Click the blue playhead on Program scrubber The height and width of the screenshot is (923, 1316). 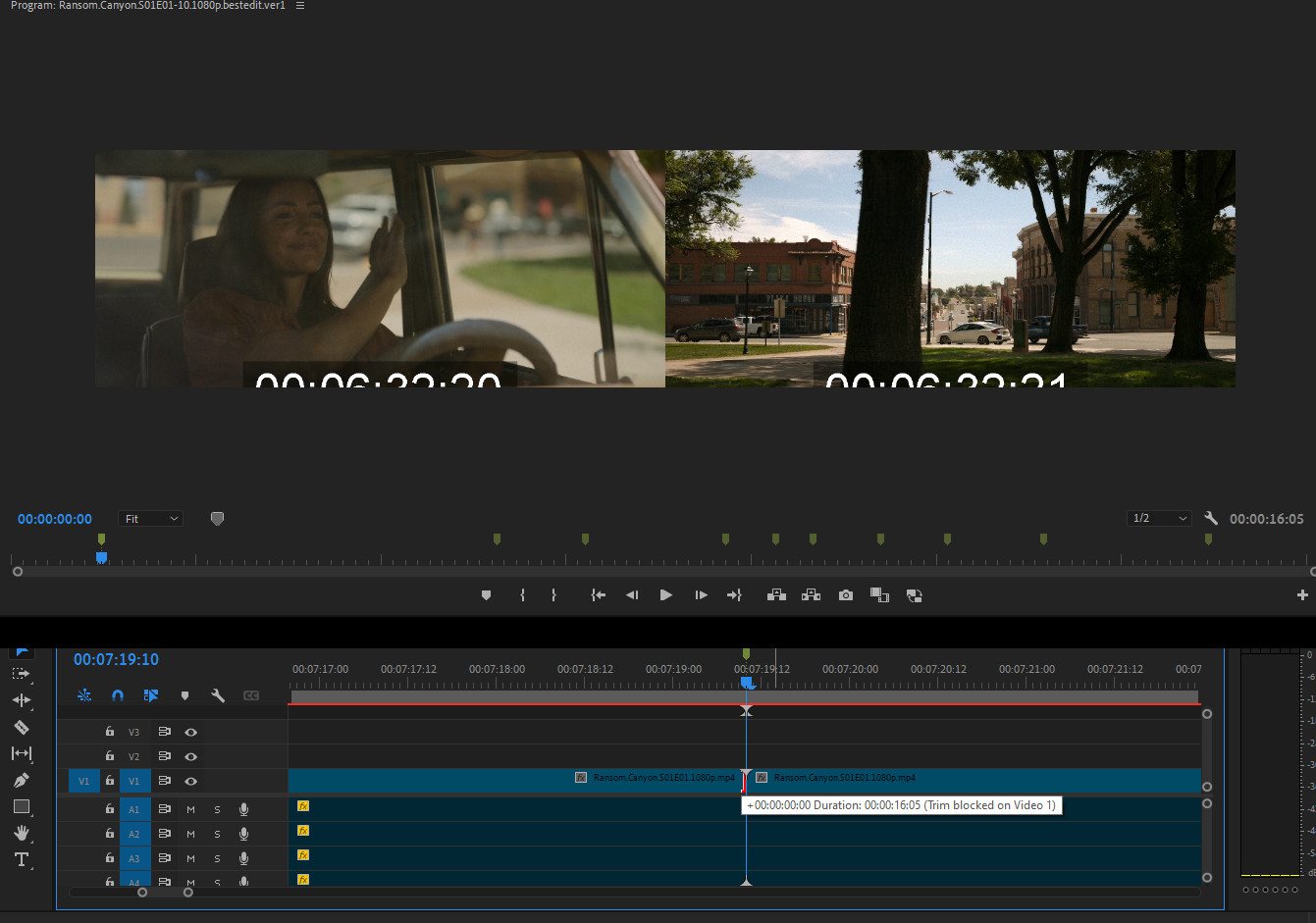point(101,557)
